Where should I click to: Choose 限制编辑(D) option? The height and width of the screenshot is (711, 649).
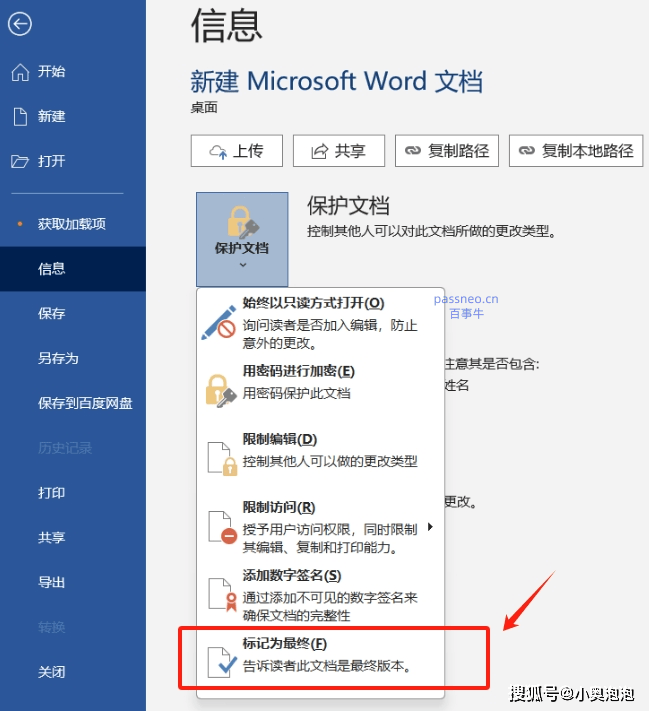point(320,458)
